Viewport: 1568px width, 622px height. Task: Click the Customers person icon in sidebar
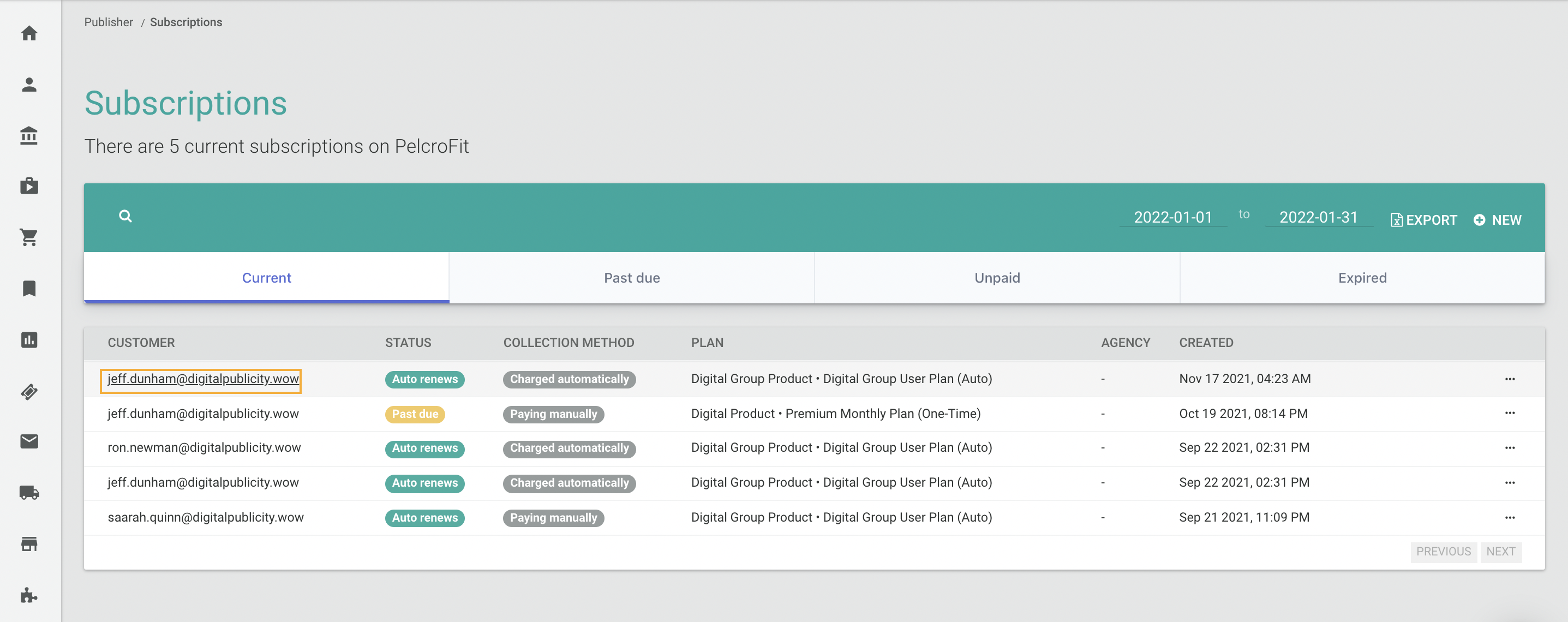[x=29, y=84]
